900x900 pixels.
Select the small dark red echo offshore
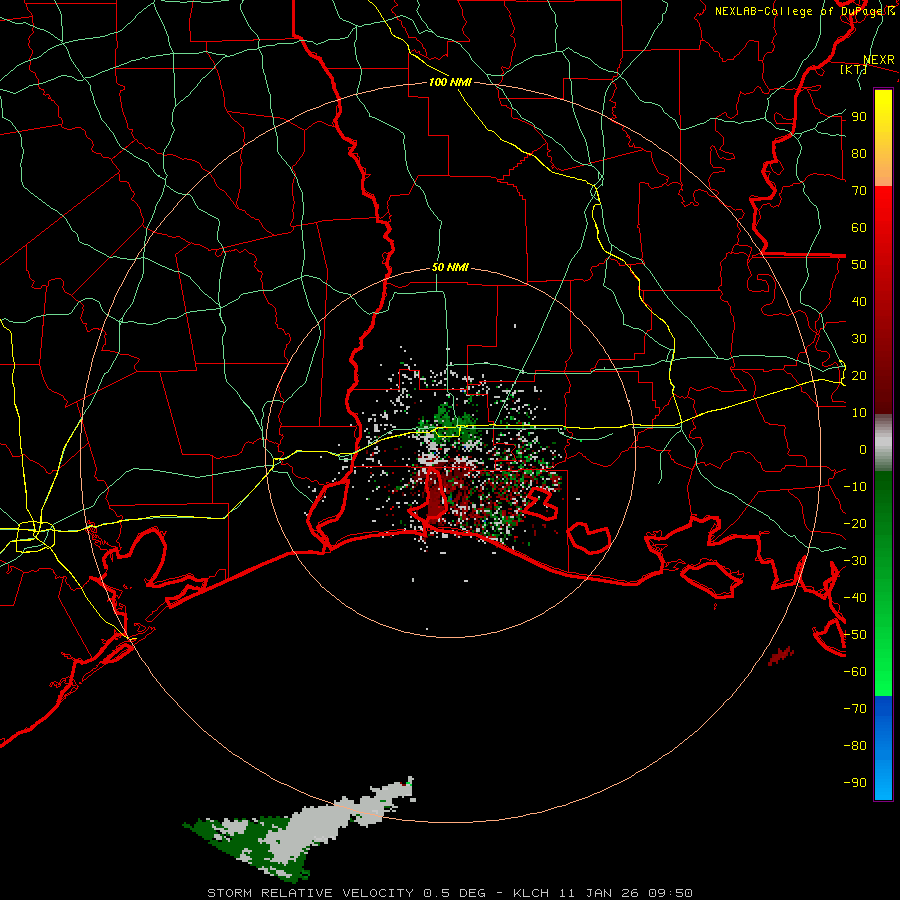(x=781, y=655)
